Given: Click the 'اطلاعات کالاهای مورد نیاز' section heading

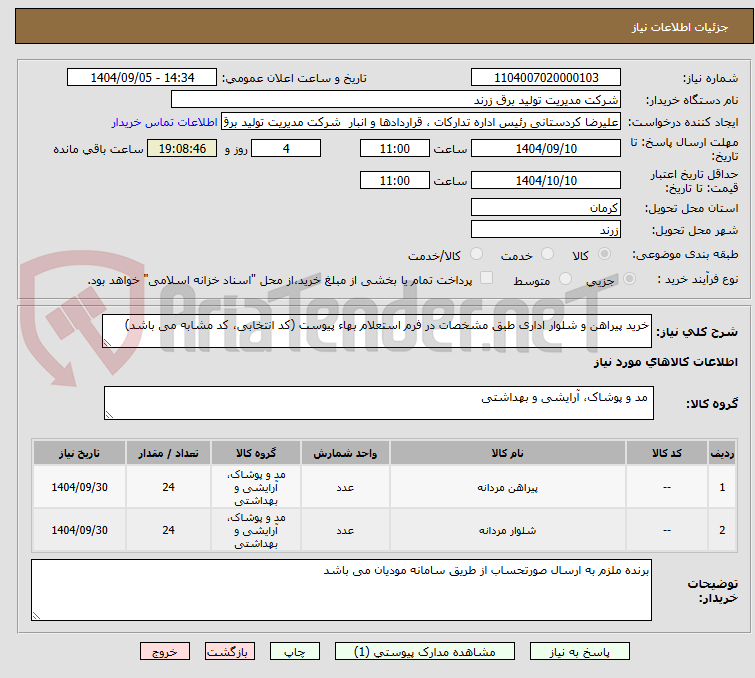Looking at the screenshot, I should point(665,362).
